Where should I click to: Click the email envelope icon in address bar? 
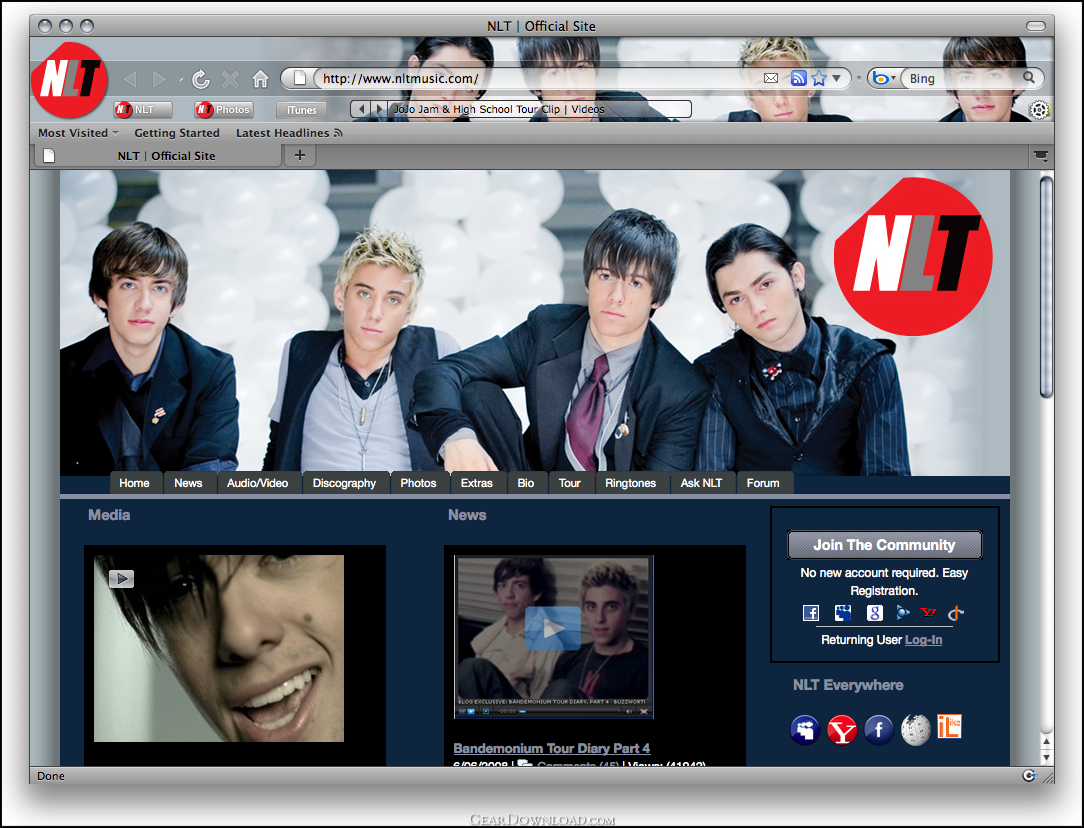771,78
